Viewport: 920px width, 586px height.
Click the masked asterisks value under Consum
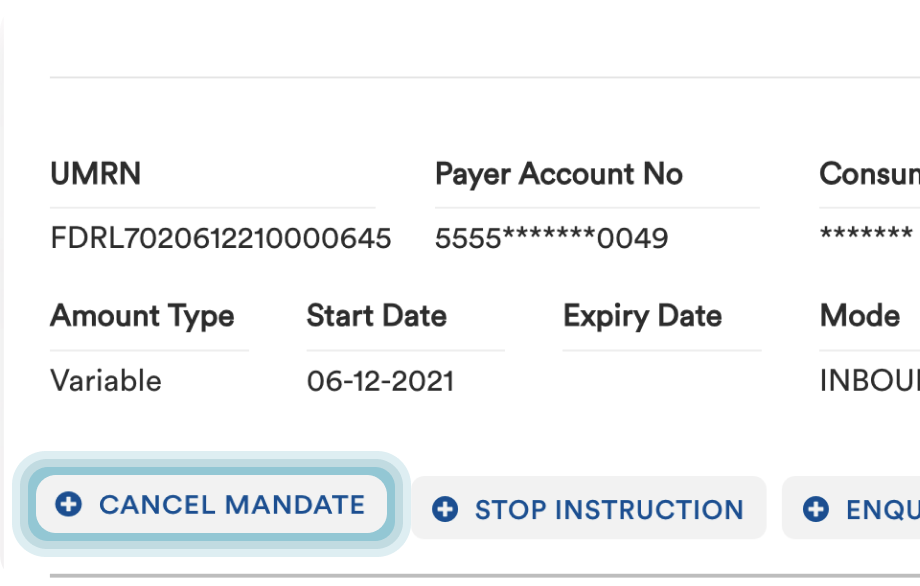click(866, 237)
